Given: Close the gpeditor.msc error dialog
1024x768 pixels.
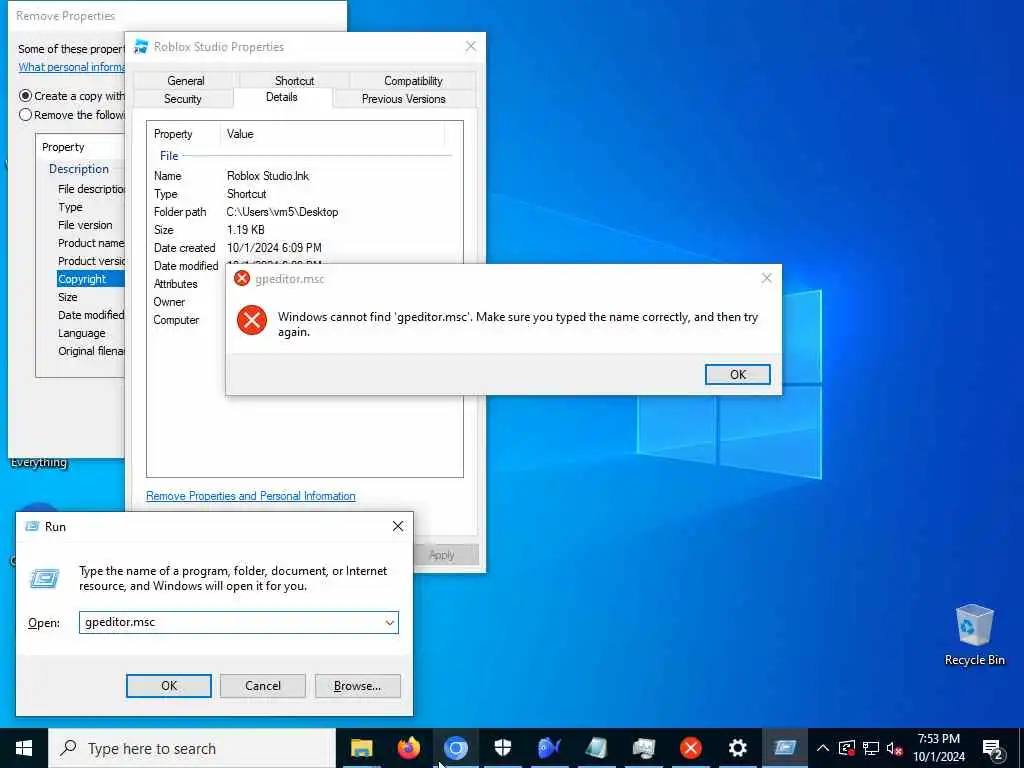Looking at the screenshot, I should 767,278.
